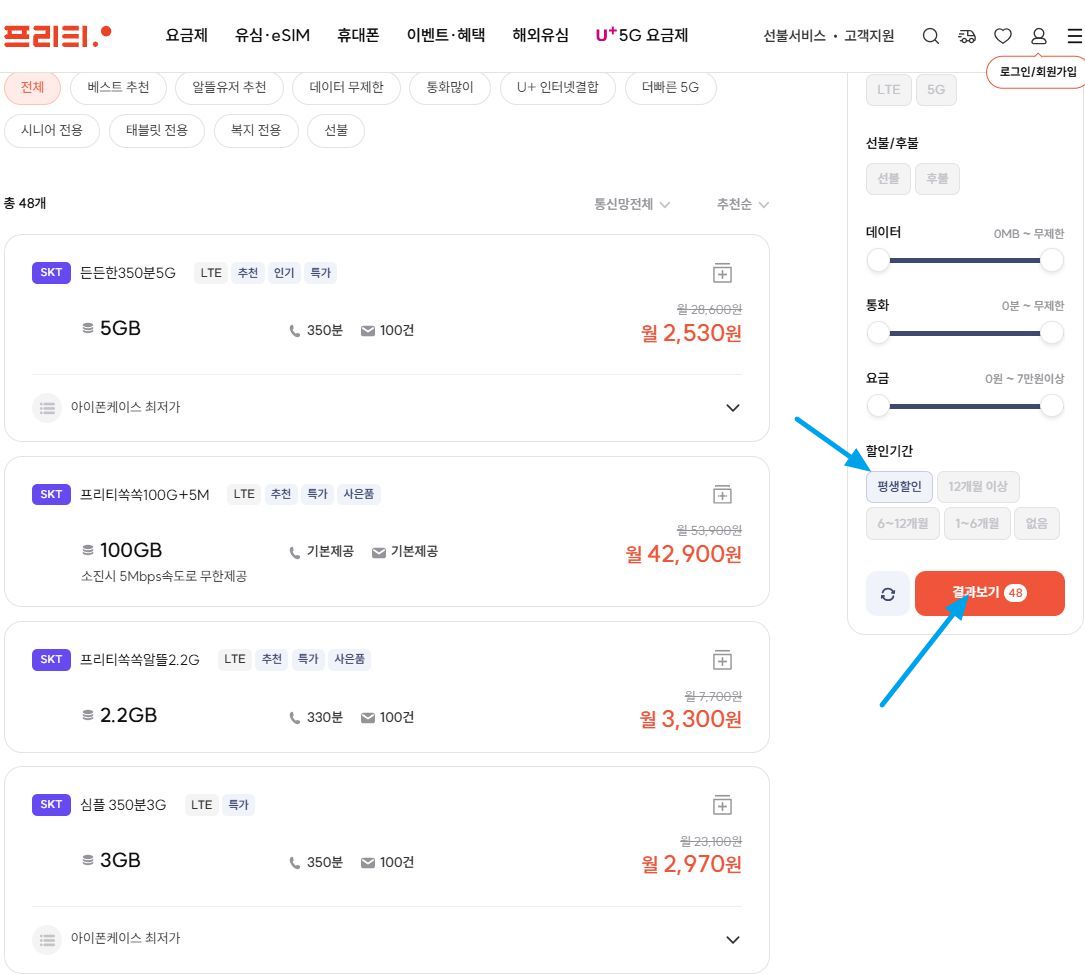Click the user profile icon
This screenshot has height=975, width=1085.
1039,36
